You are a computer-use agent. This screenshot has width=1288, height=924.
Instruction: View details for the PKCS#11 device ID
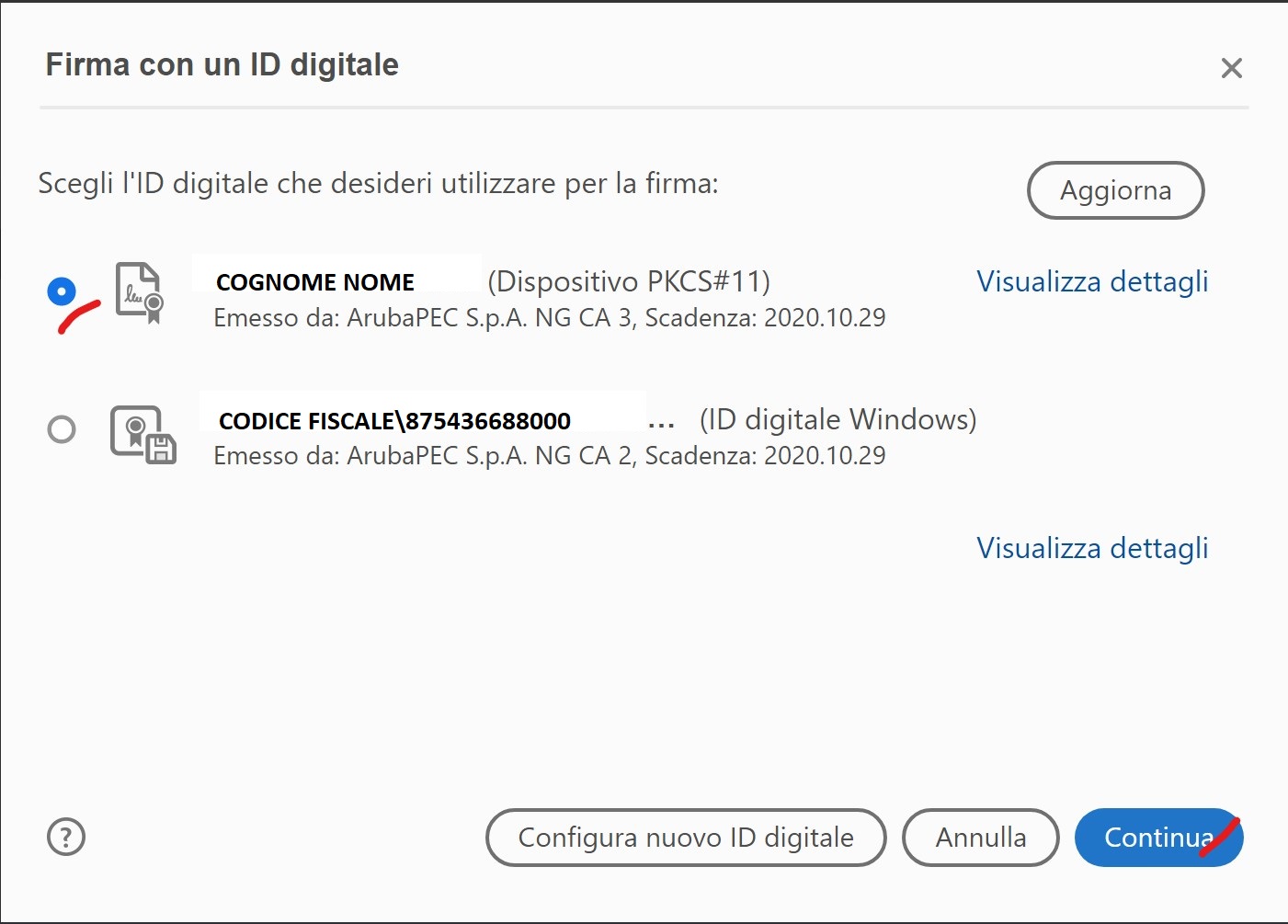pyautogui.click(x=1092, y=281)
